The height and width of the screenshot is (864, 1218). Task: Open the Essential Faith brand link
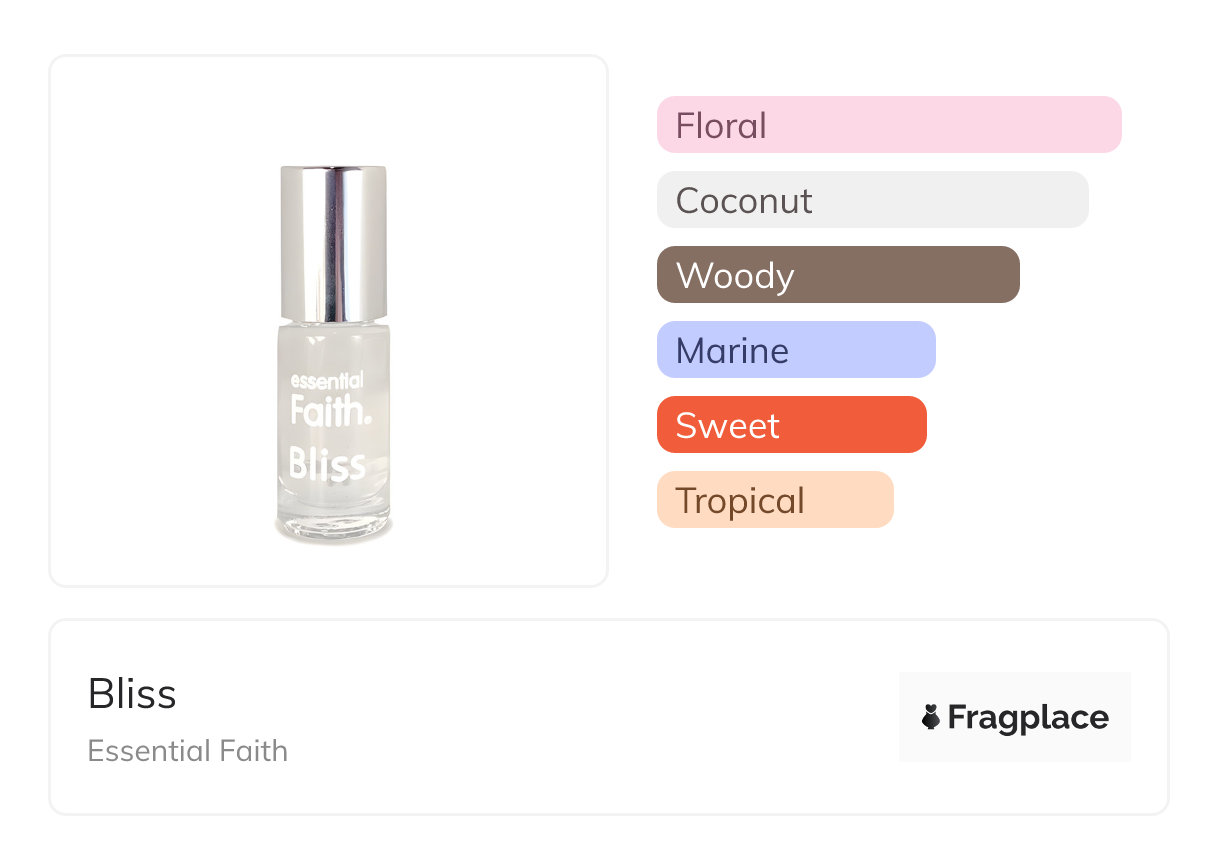187,751
